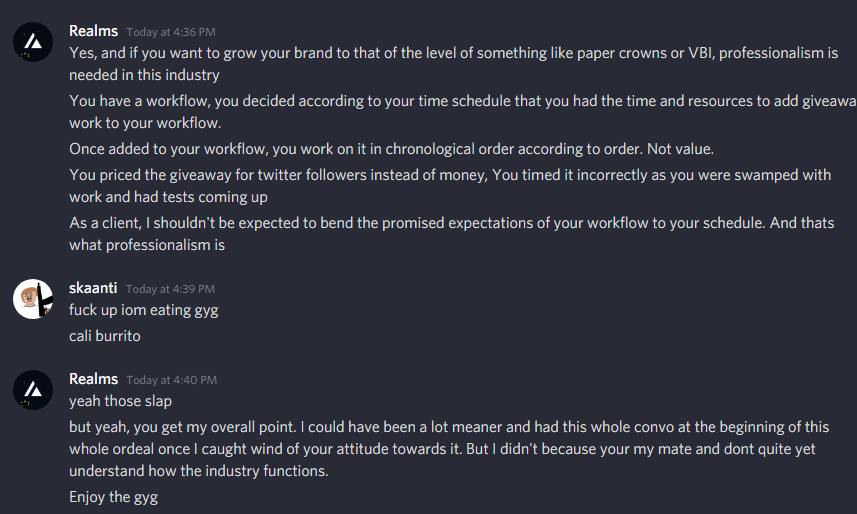
Task: Click Realms avatar on the 4:40 PM message
Action: 33,388
